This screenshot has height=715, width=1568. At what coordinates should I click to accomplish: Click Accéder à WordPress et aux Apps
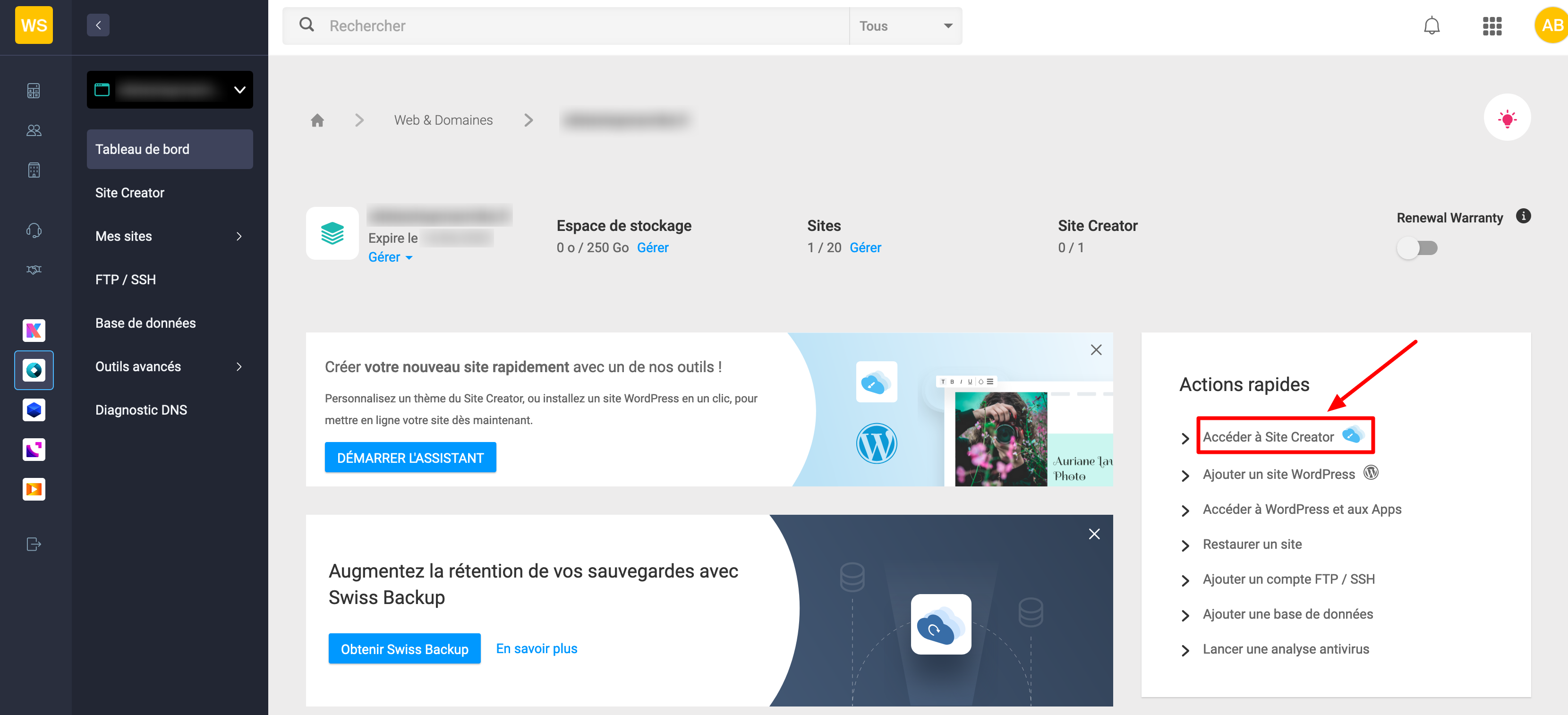pos(1302,509)
